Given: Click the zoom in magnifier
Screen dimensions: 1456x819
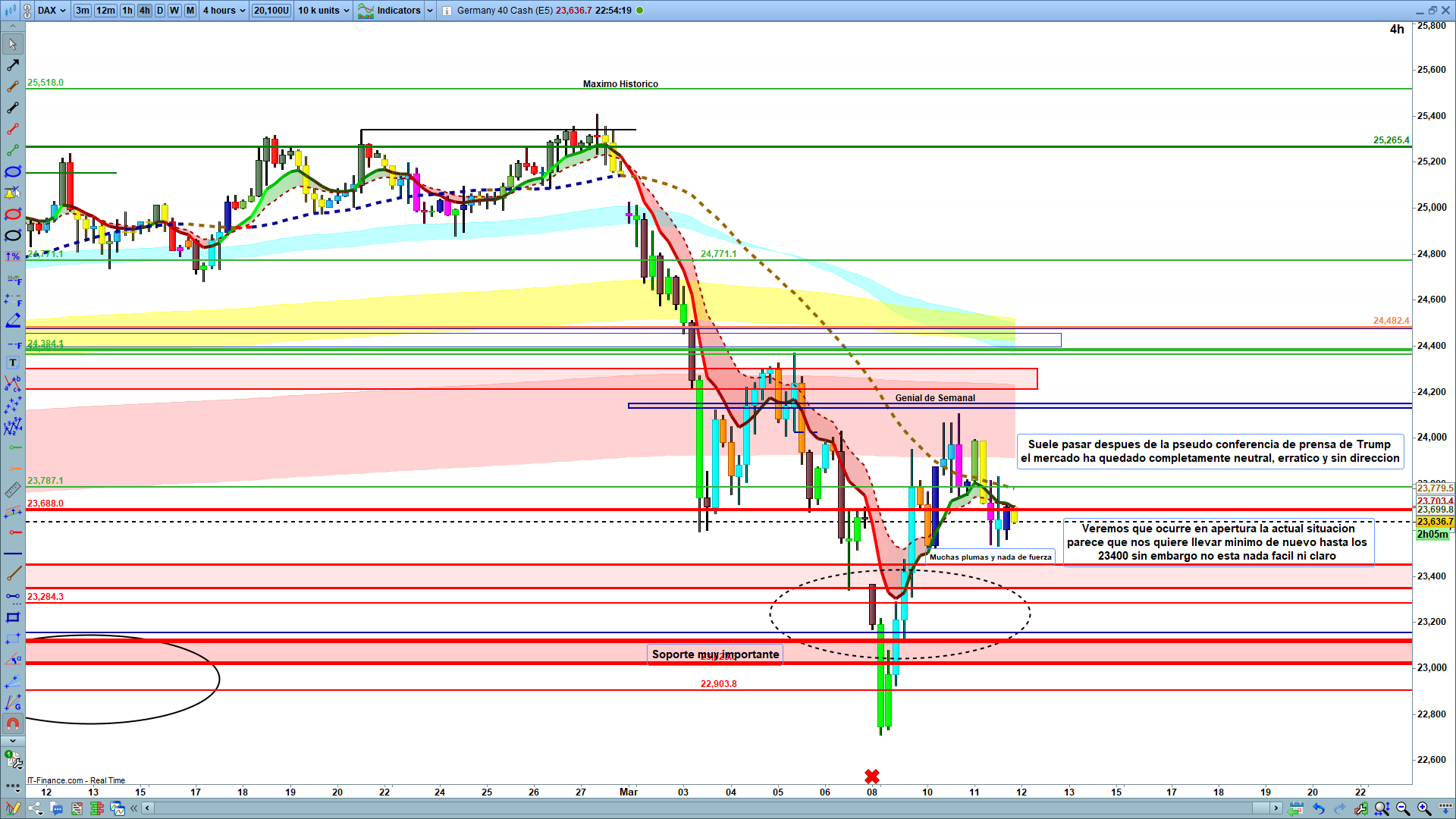Looking at the screenshot, I should click(x=1424, y=808).
